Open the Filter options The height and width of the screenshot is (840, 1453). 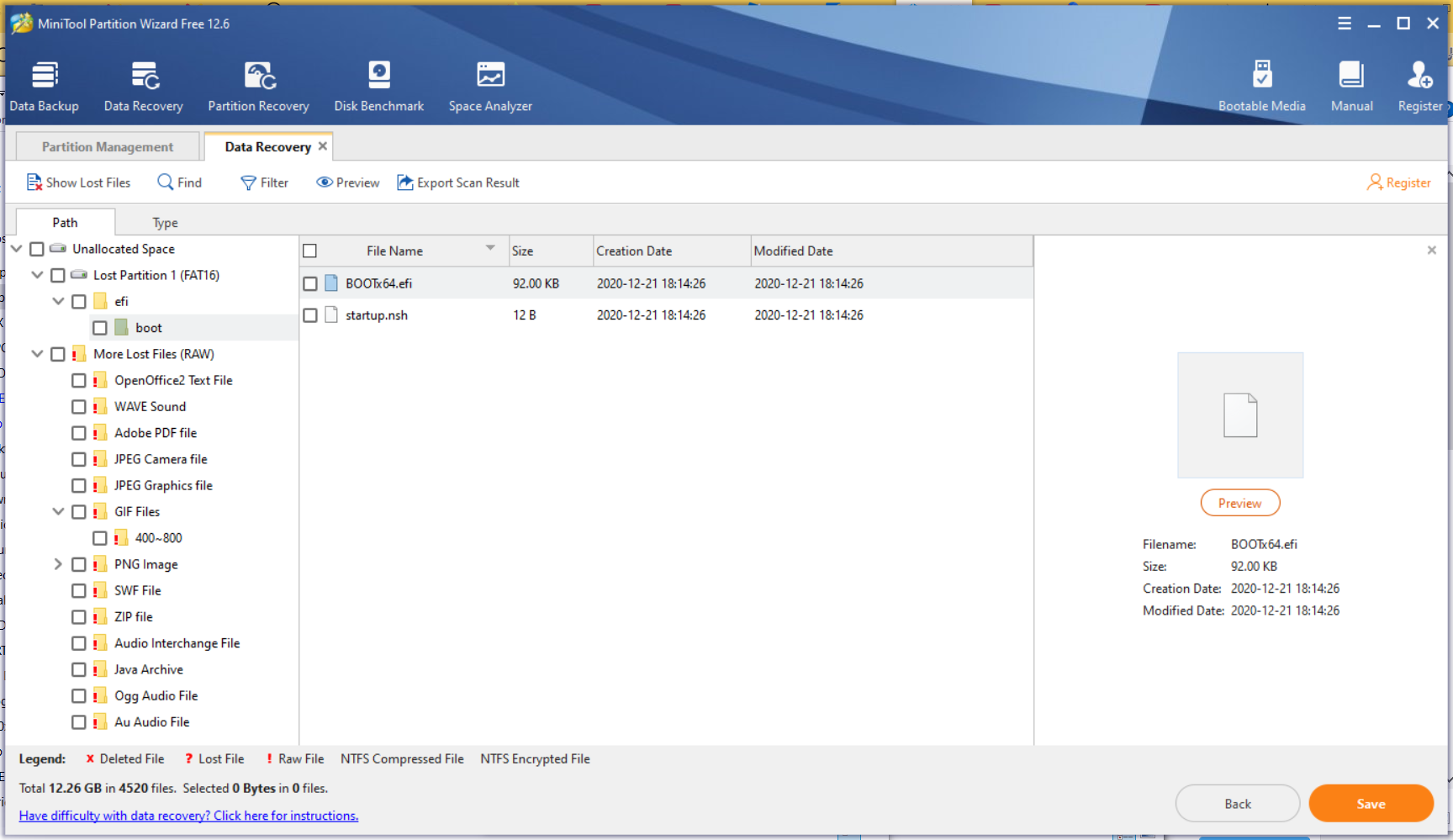pos(264,182)
